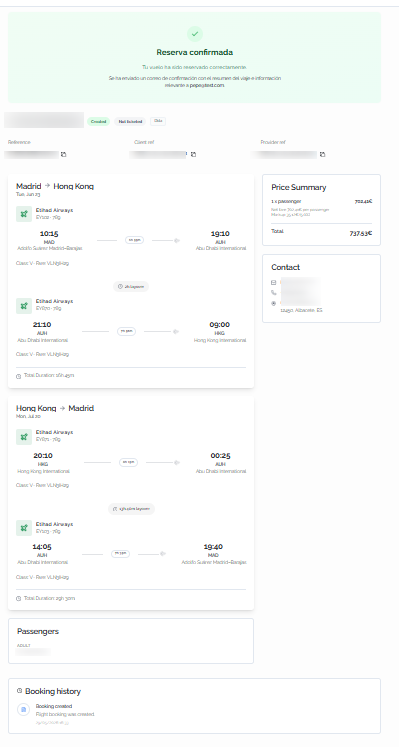Click the flight duration pill on the Abu Dhabi–Hong Kong leg
The height and width of the screenshot is (747, 399).
click(x=126, y=331)
